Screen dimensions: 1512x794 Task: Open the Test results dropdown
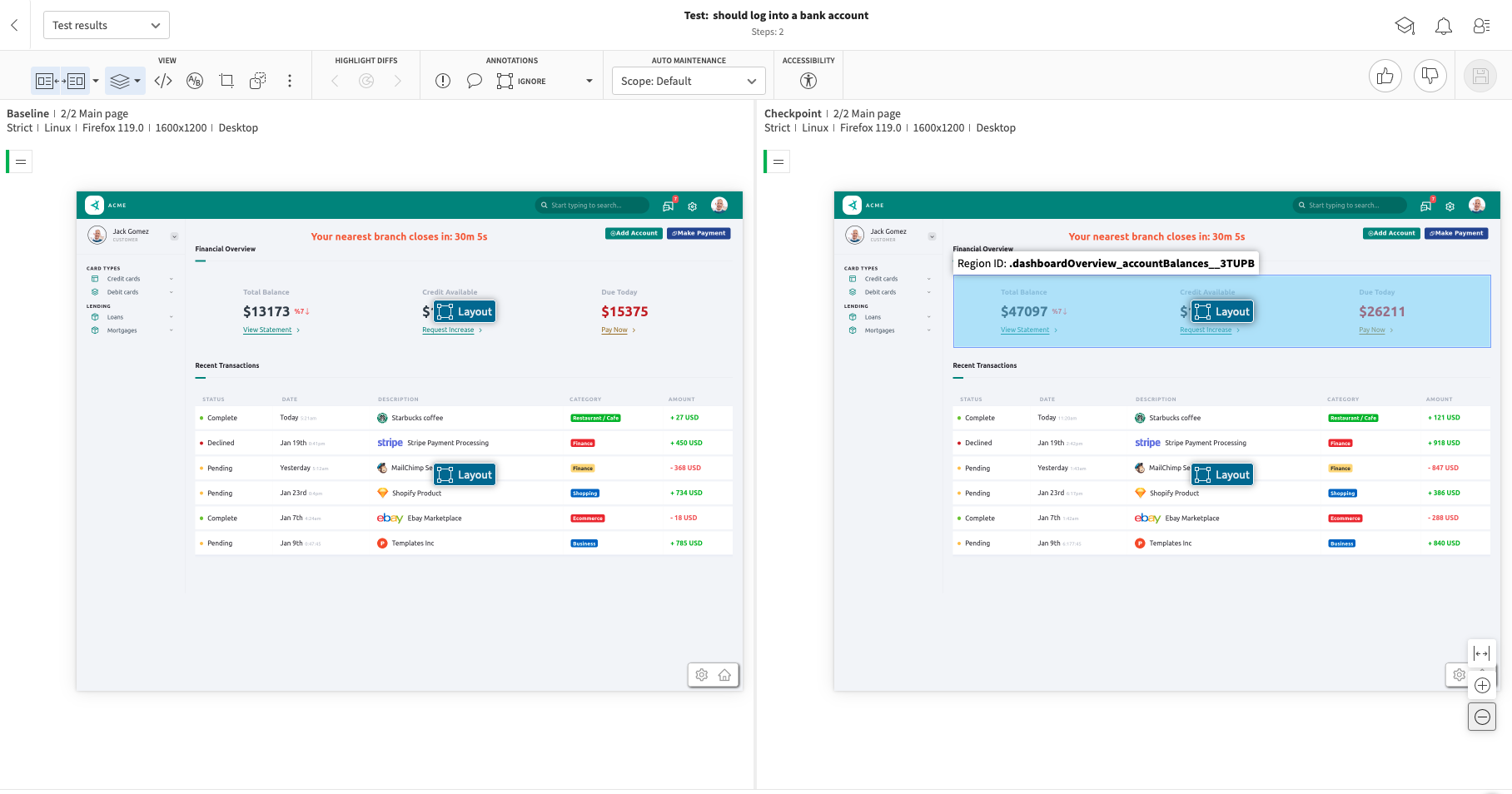106,25
